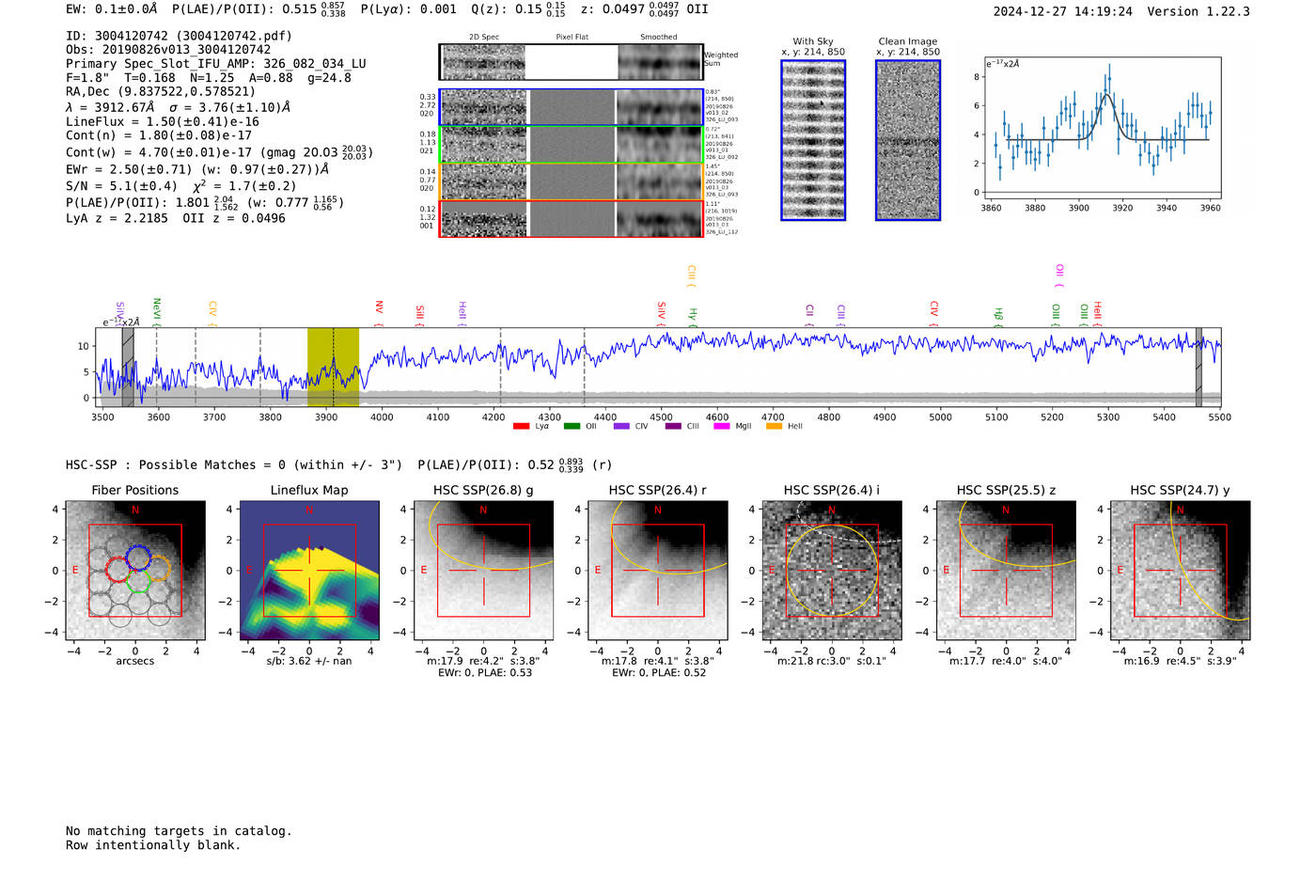Open the Clean Image cutout
The width and height of the screenshot is (1316, 896).
pyautogui.click(x=908, y=140)
